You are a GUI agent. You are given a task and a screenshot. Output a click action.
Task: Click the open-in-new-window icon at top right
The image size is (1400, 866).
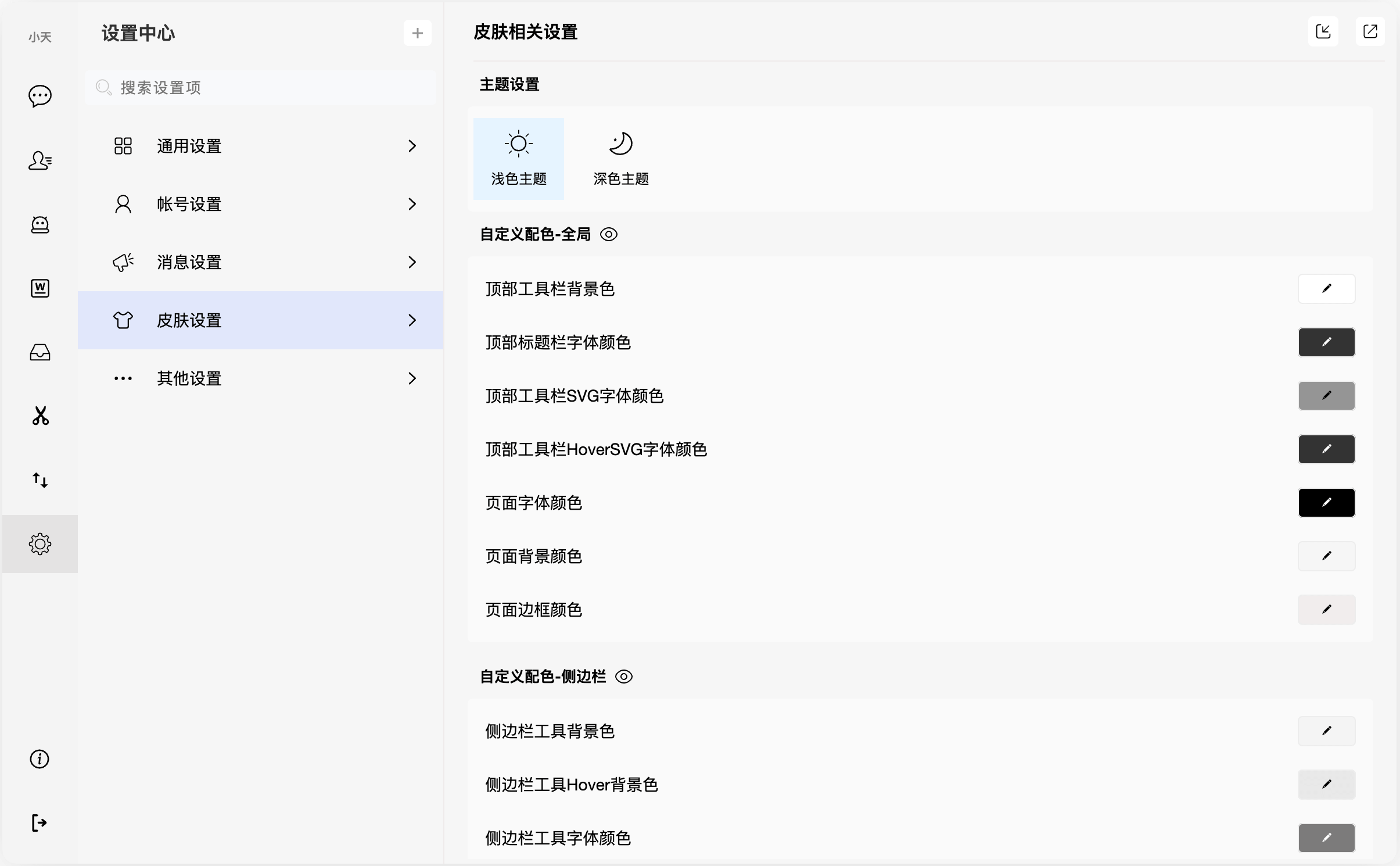click(x=1370, y=31)
